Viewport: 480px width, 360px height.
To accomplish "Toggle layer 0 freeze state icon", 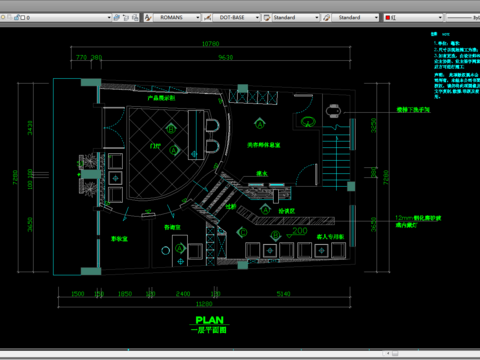I will click(x=10, y=17).
